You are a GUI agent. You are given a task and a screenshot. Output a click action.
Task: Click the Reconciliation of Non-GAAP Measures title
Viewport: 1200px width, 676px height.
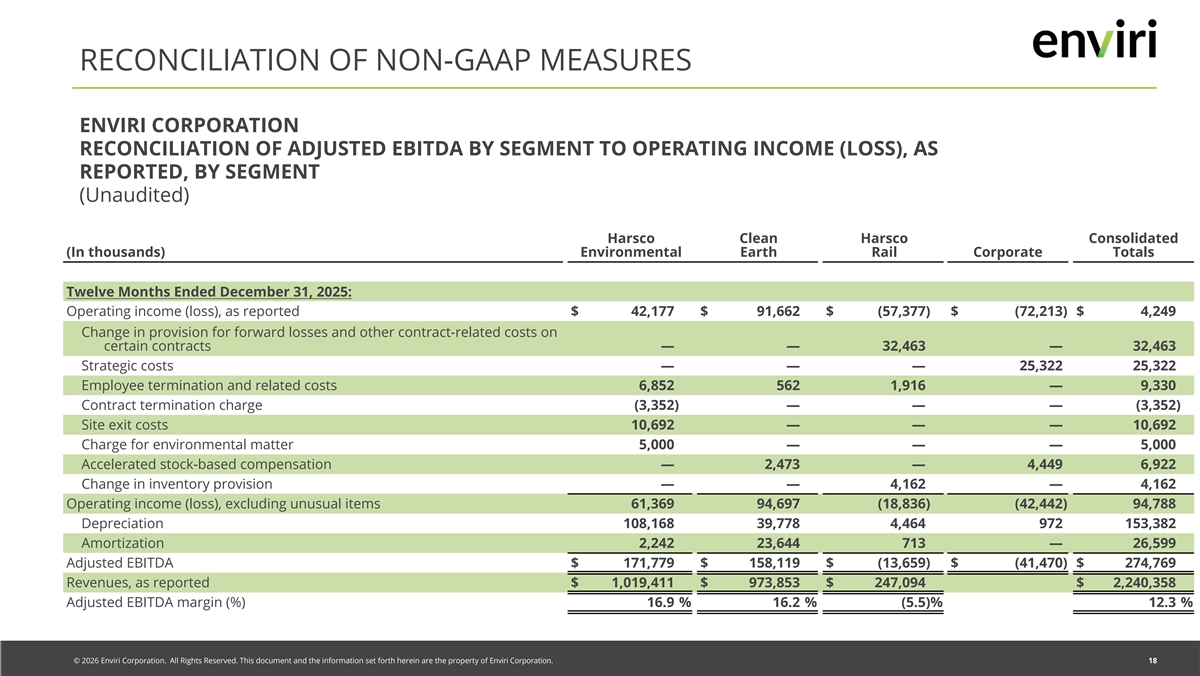coord(385,61)
